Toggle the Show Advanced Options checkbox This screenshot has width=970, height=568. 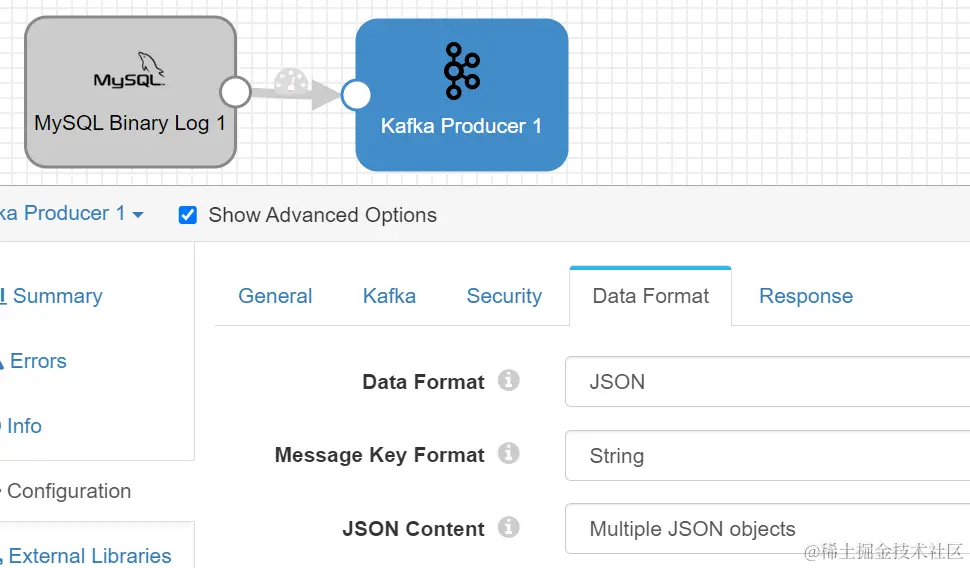click(188, 215)
